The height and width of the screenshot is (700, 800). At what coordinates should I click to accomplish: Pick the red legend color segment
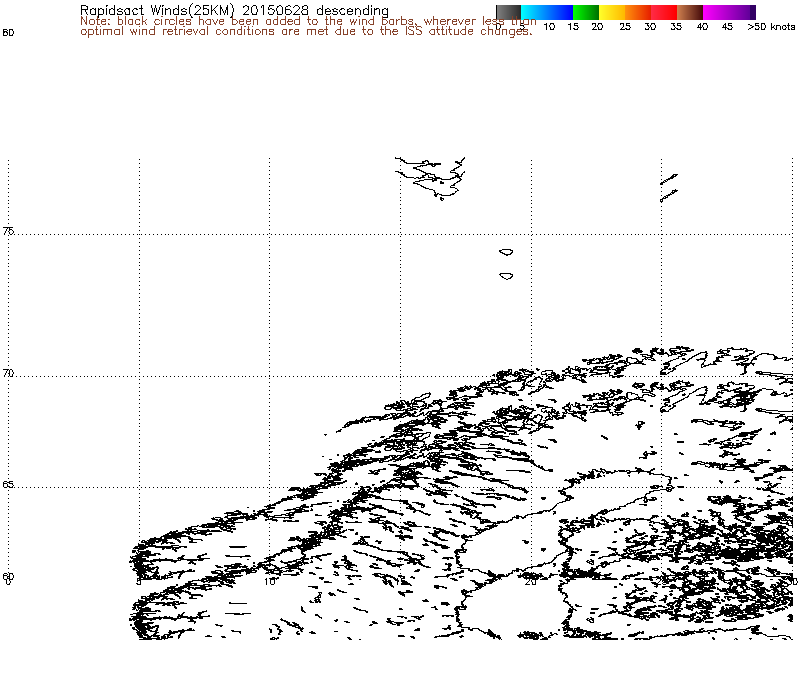point(664,12)
